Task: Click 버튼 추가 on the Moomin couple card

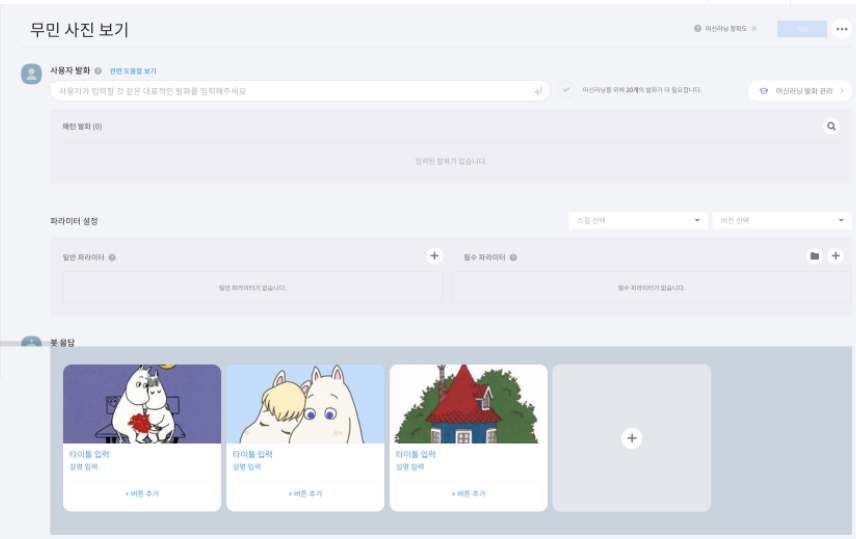Action: coord(142,494)
